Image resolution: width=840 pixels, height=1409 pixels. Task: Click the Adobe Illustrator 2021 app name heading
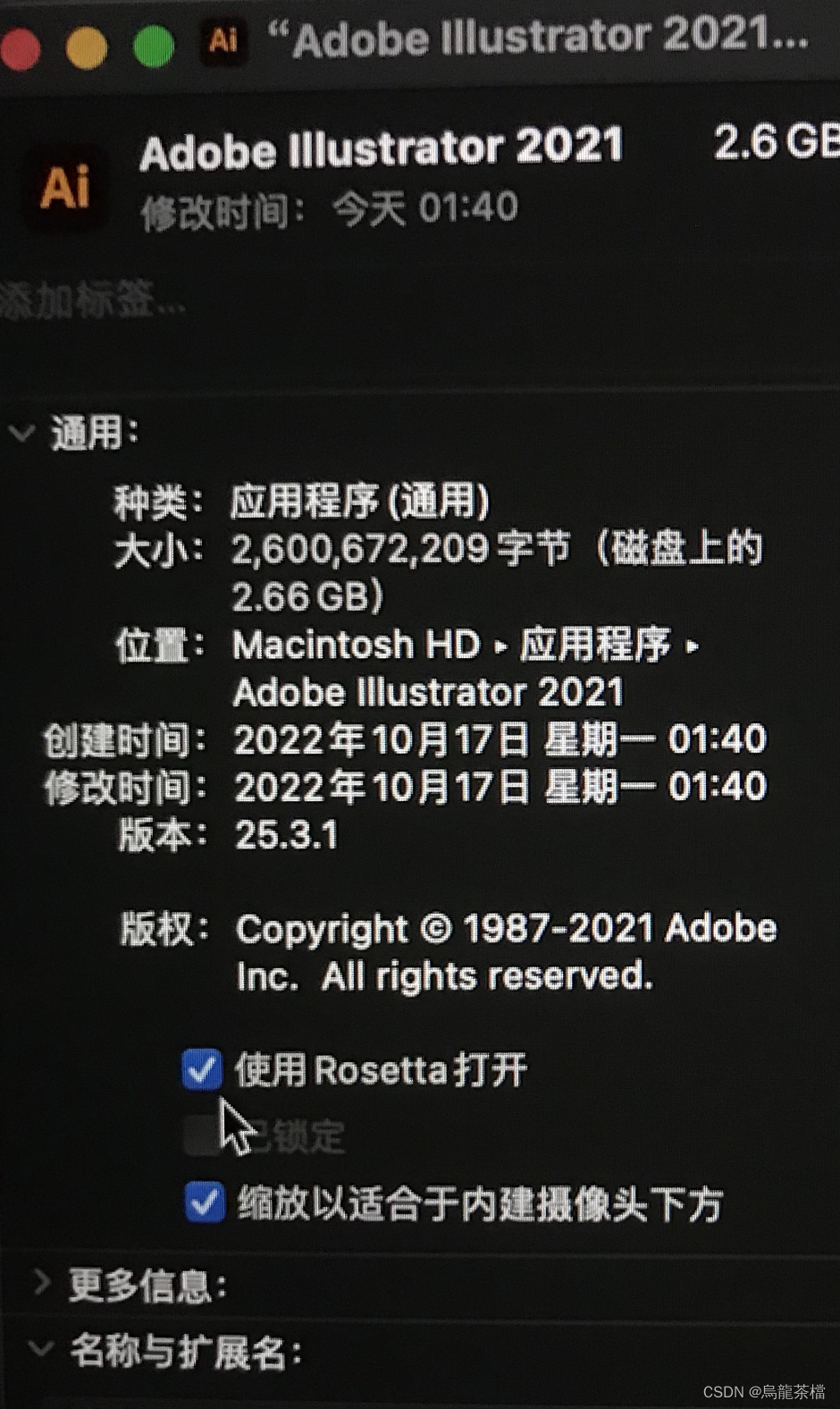[x=381, y=149]
